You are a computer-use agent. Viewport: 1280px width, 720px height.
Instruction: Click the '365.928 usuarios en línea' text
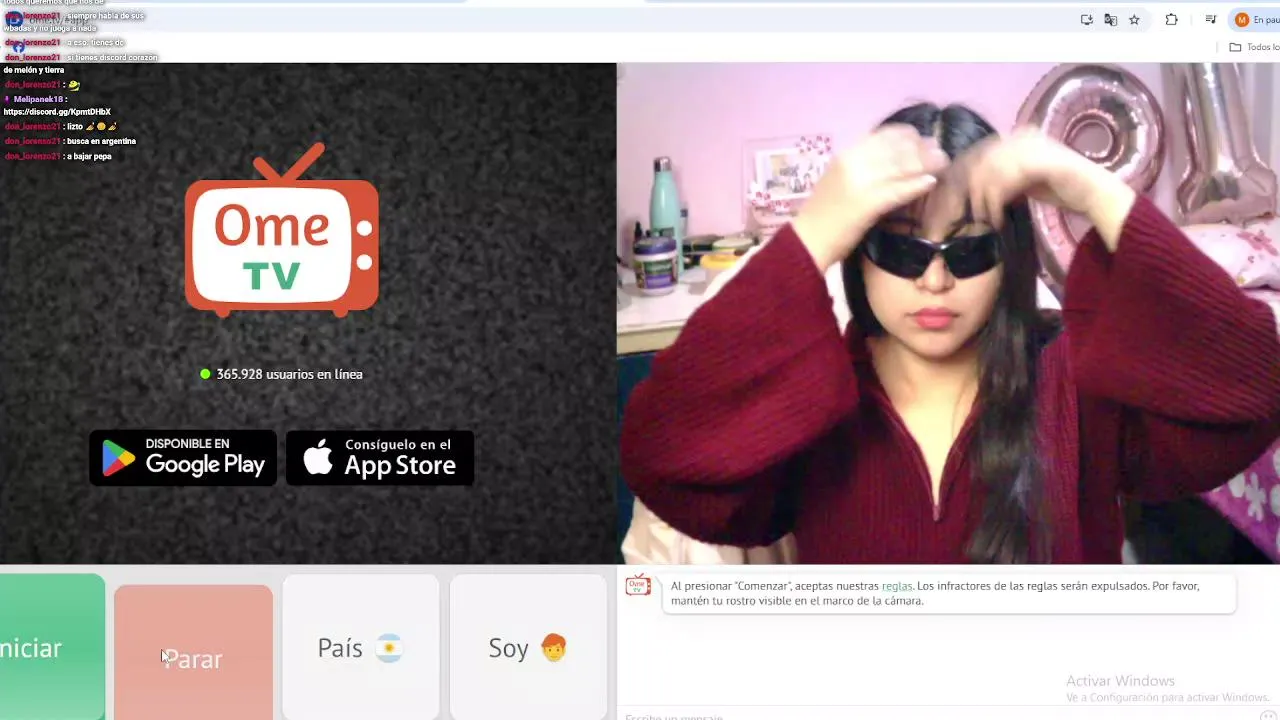289,374
